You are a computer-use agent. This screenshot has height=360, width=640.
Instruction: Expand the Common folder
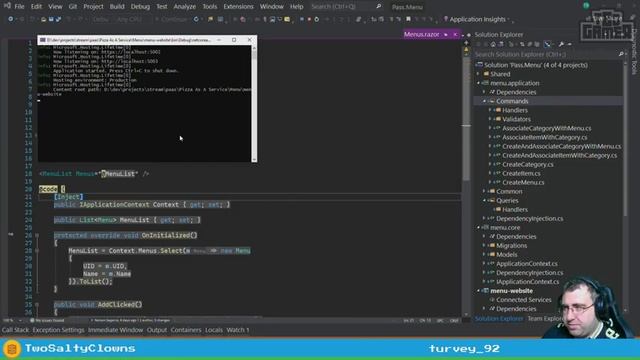tap(484, 191)
